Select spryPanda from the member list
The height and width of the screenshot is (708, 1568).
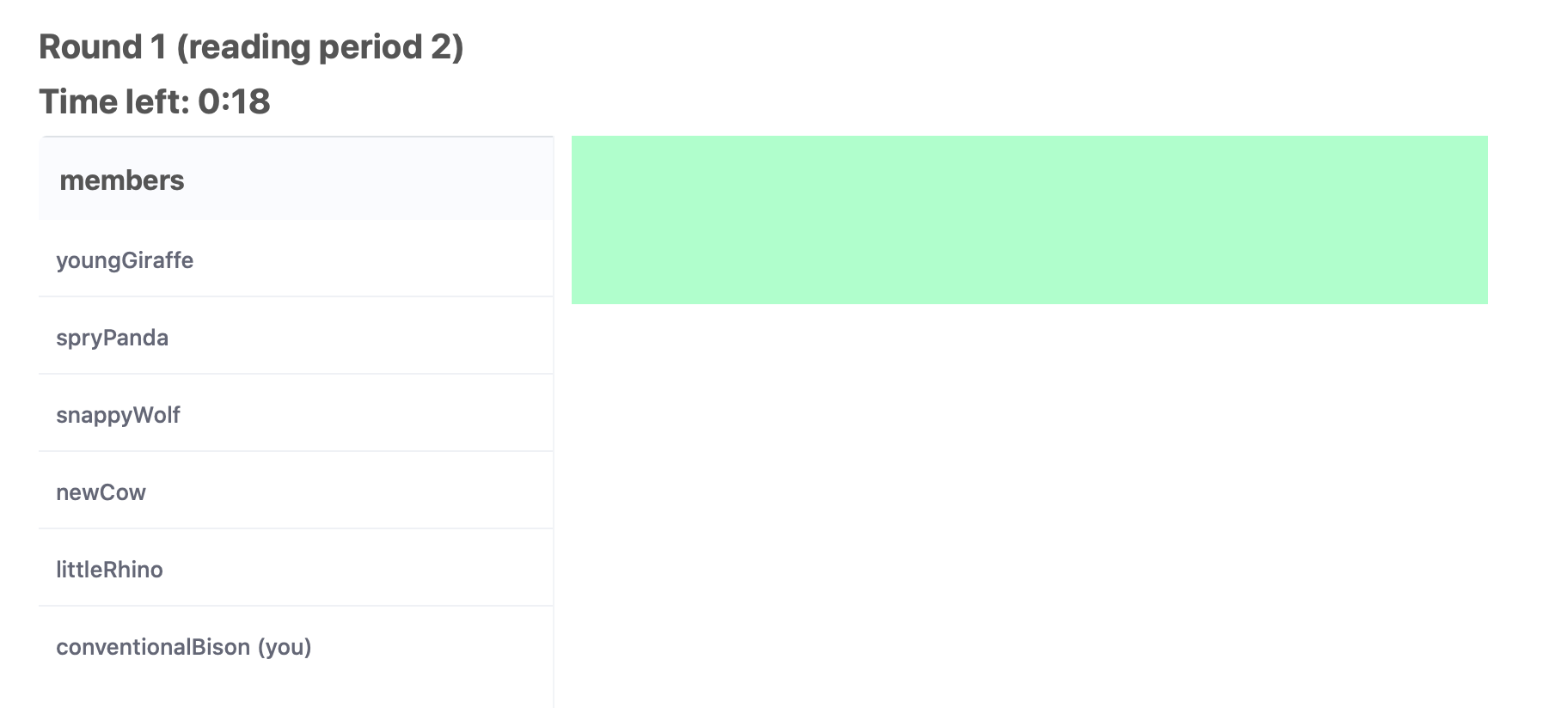click(113, 337)
